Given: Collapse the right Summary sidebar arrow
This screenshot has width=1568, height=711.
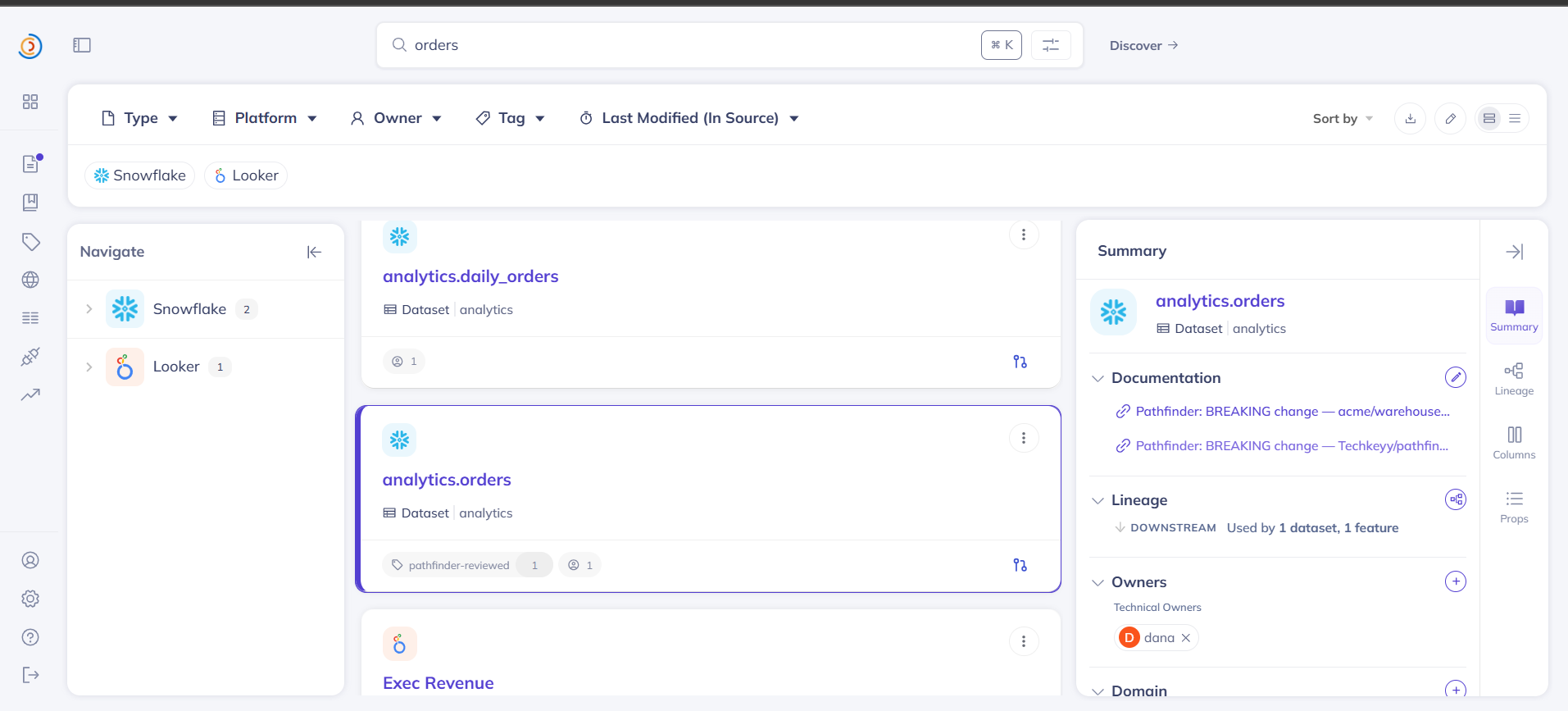Looking at the screenshot, I should pyautogui.click(x=1515, y=252).
